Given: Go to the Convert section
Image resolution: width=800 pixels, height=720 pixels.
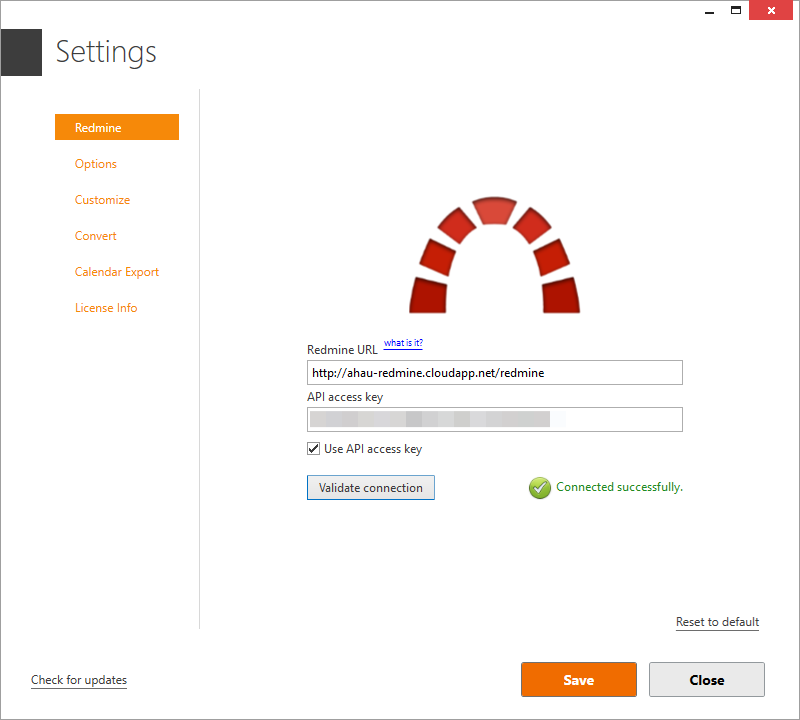Looking at the screenshot, I should (x=96, y=236).
